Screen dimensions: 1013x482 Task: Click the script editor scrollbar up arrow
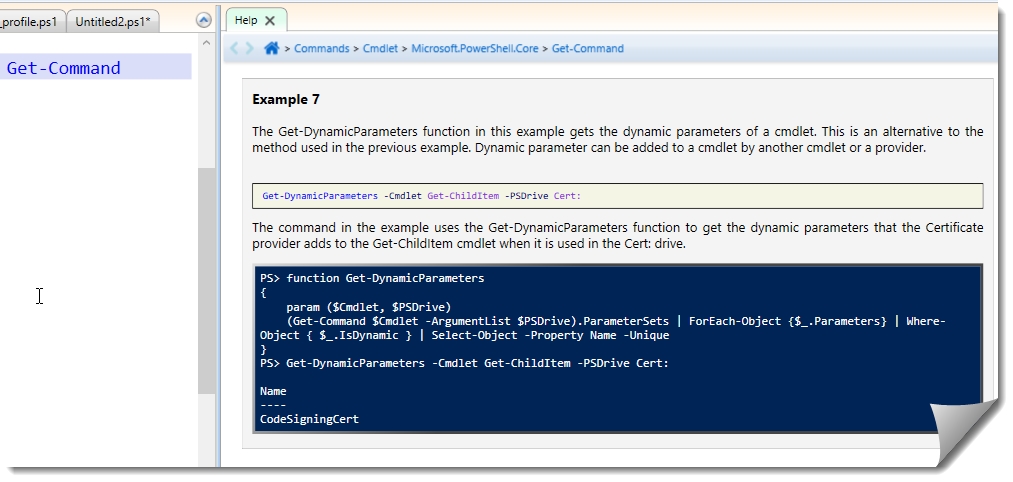[206, 43]
